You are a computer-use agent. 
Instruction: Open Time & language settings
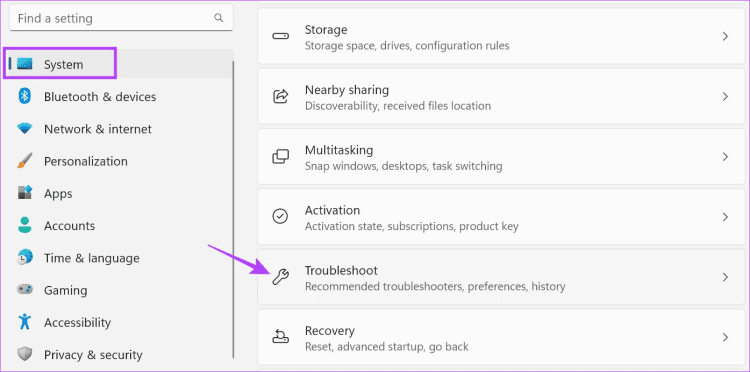click(x=91, y=258)
